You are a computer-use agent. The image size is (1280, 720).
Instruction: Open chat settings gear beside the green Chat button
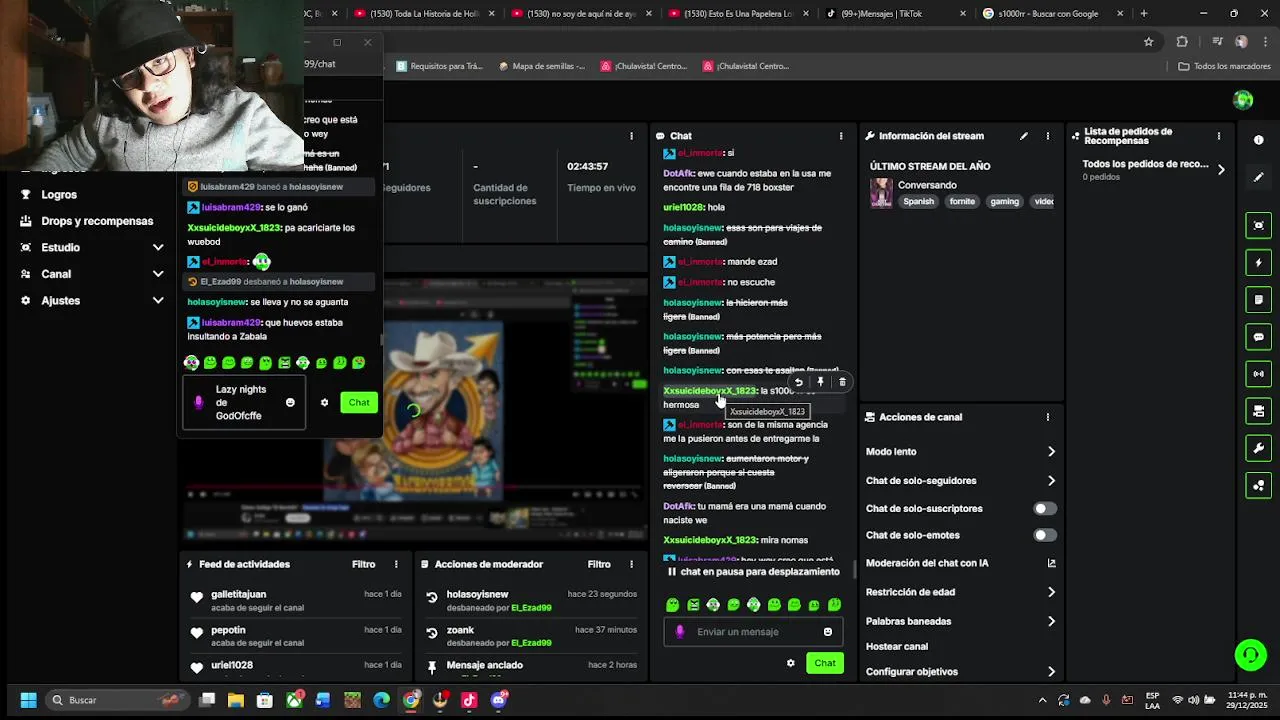coord(790,663)
